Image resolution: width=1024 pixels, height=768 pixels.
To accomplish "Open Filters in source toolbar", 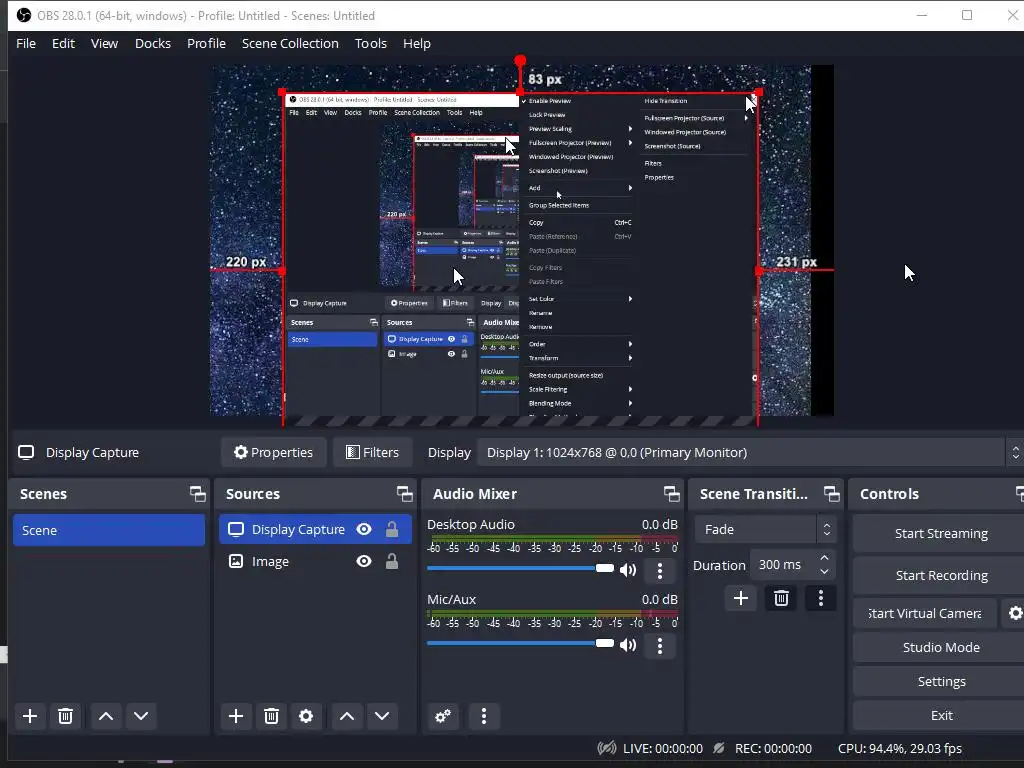I will point(372,453).
